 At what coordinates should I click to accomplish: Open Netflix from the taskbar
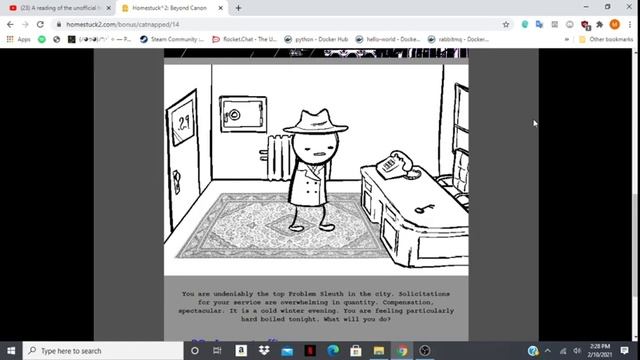point(310,351)
